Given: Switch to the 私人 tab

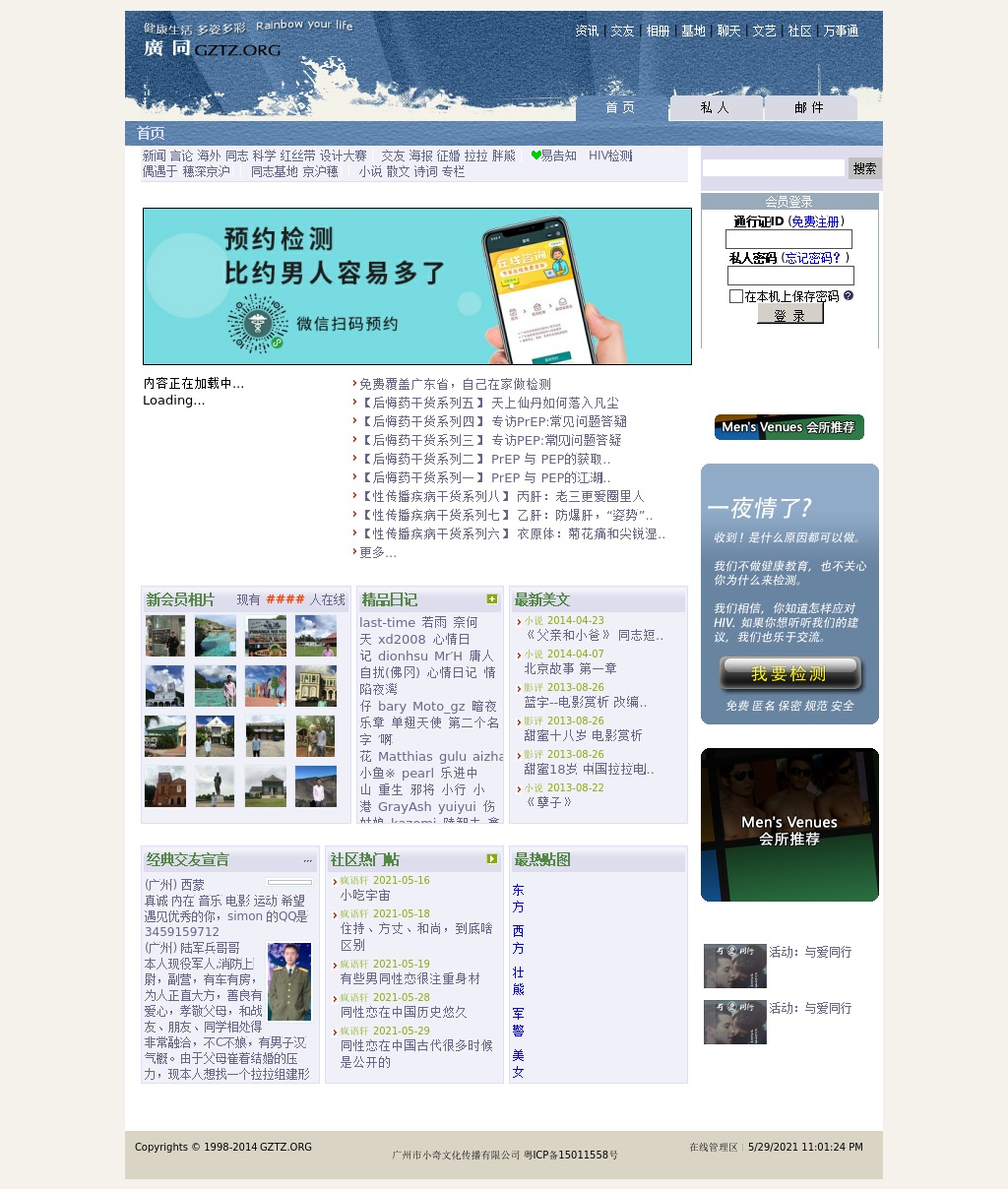Looking at the screenshot, I should [716, 108].
